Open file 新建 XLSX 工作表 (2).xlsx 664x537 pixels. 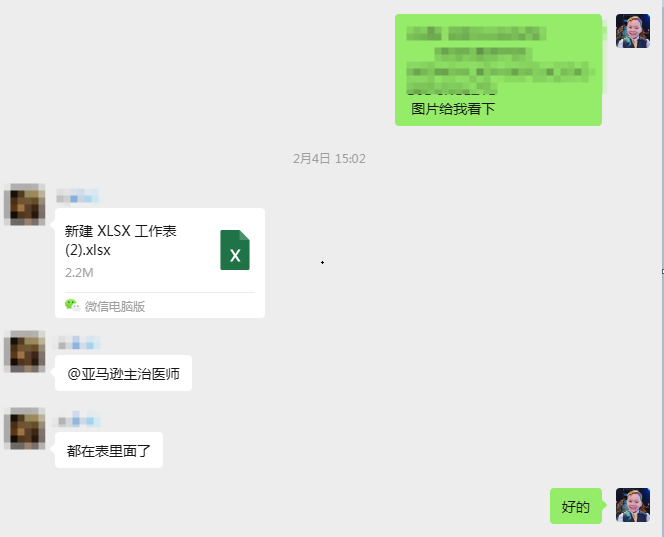pos(160,263)
